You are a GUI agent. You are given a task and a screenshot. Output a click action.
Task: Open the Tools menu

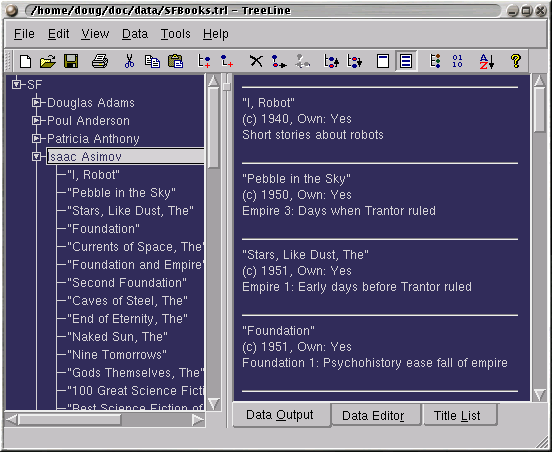[175, 34]
